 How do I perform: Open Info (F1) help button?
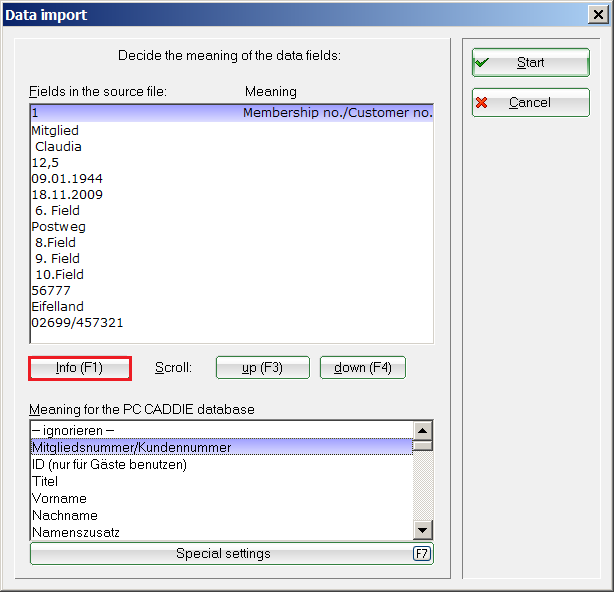[80, 368]
